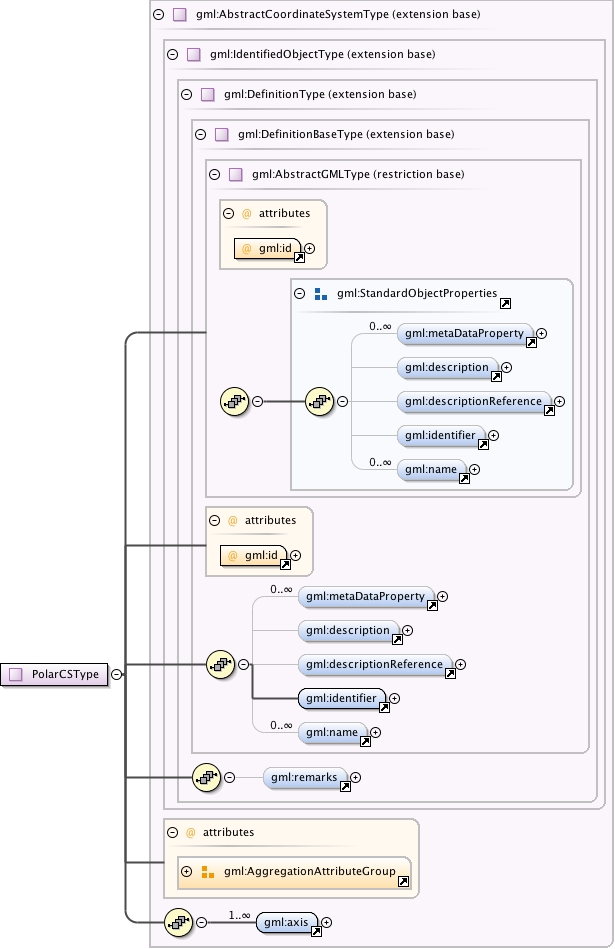615x949 pixels.
Task: Collapse sequence connector before gml:axis
Action: pyautogui.click(x=202, y=922)
